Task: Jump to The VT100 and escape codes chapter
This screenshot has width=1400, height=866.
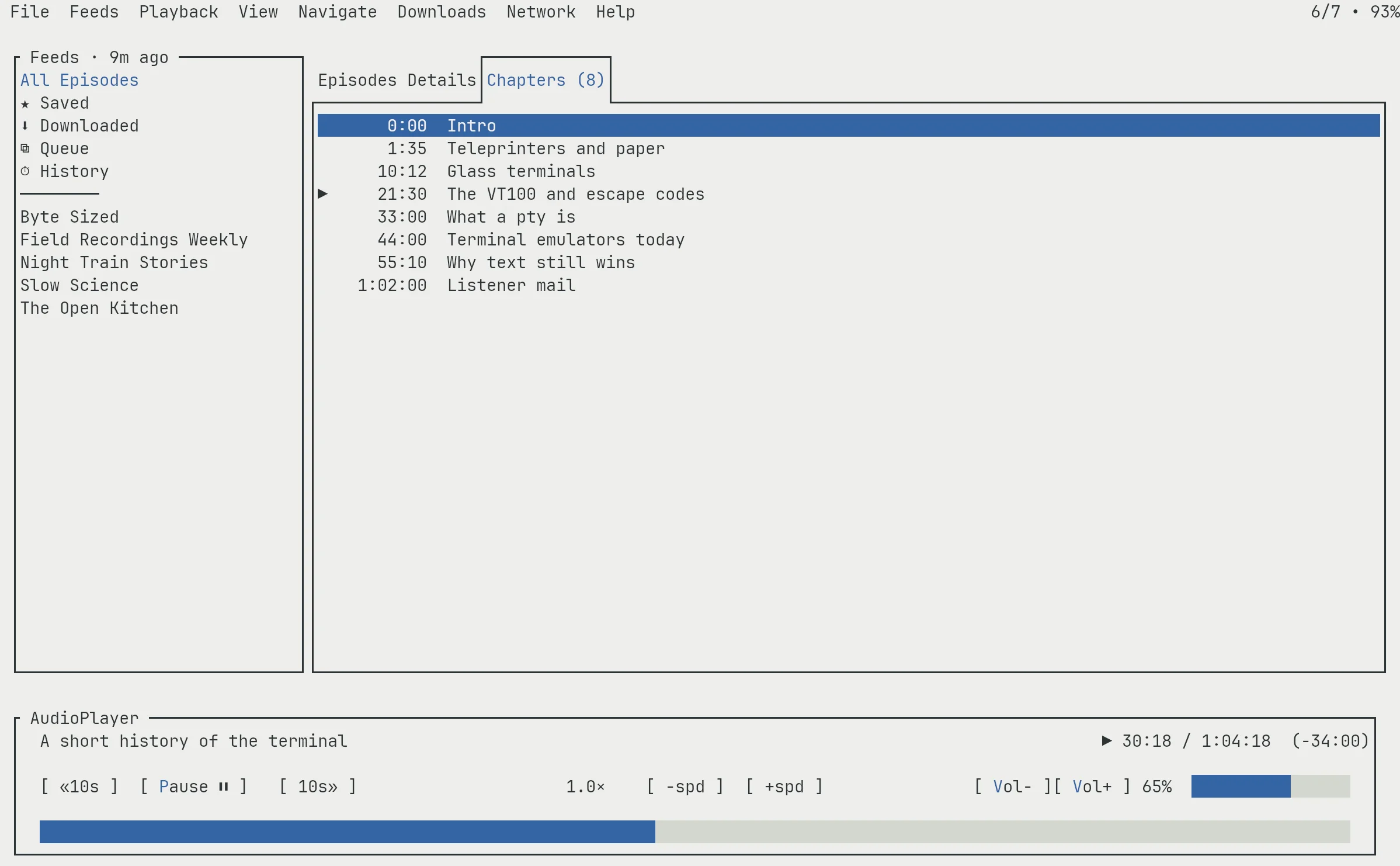Action: [849, 194]
